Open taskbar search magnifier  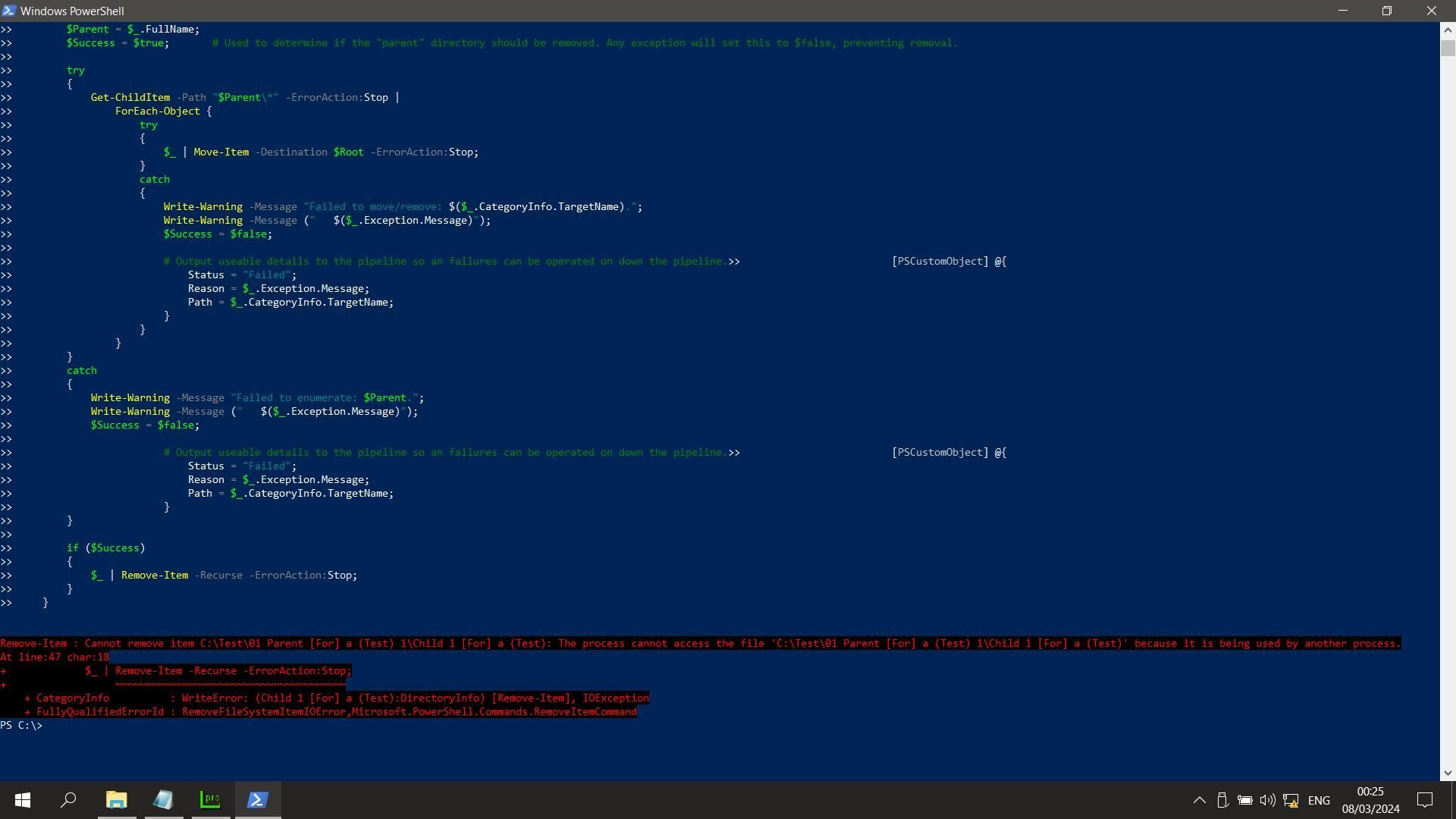pyautogui.click(x=69, y=800)
